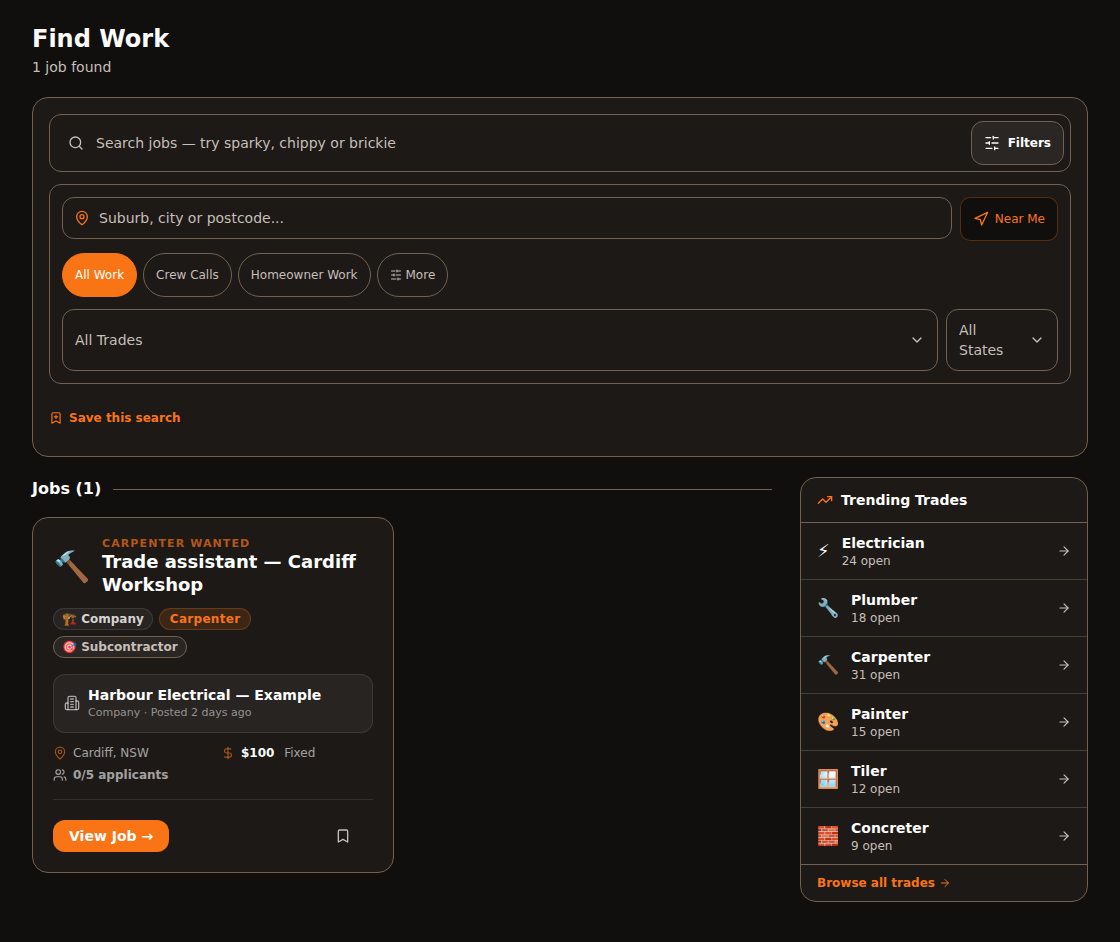Click the brick Concreter icon
The image size is (1120, 942).
pos(828,836)
